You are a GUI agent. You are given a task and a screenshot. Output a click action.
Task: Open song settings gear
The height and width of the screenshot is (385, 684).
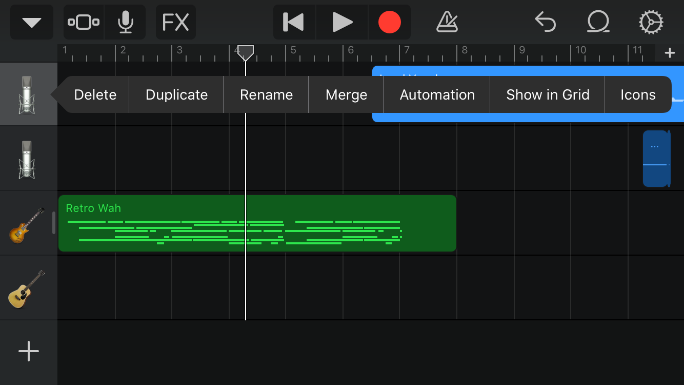pyautogui.click(x=651, y=22)
